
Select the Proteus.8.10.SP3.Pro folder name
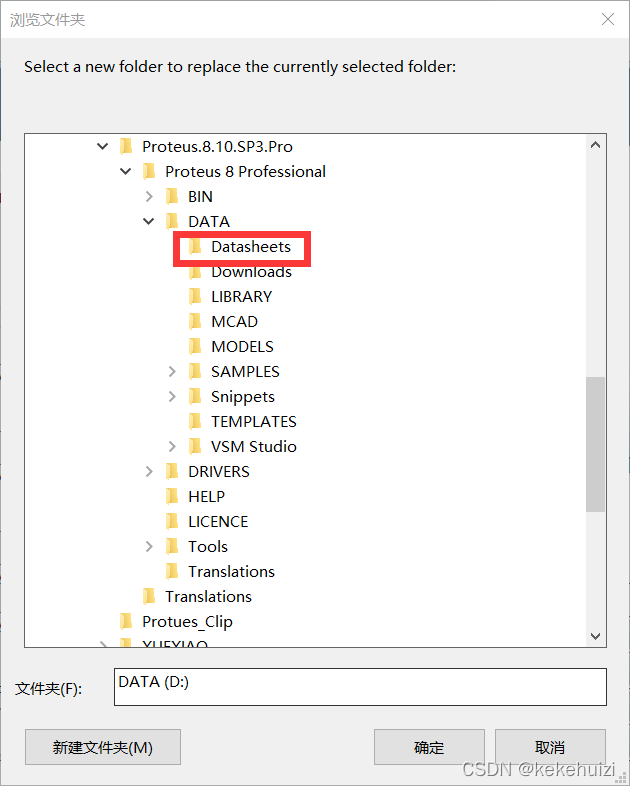[x=218, y=146]
